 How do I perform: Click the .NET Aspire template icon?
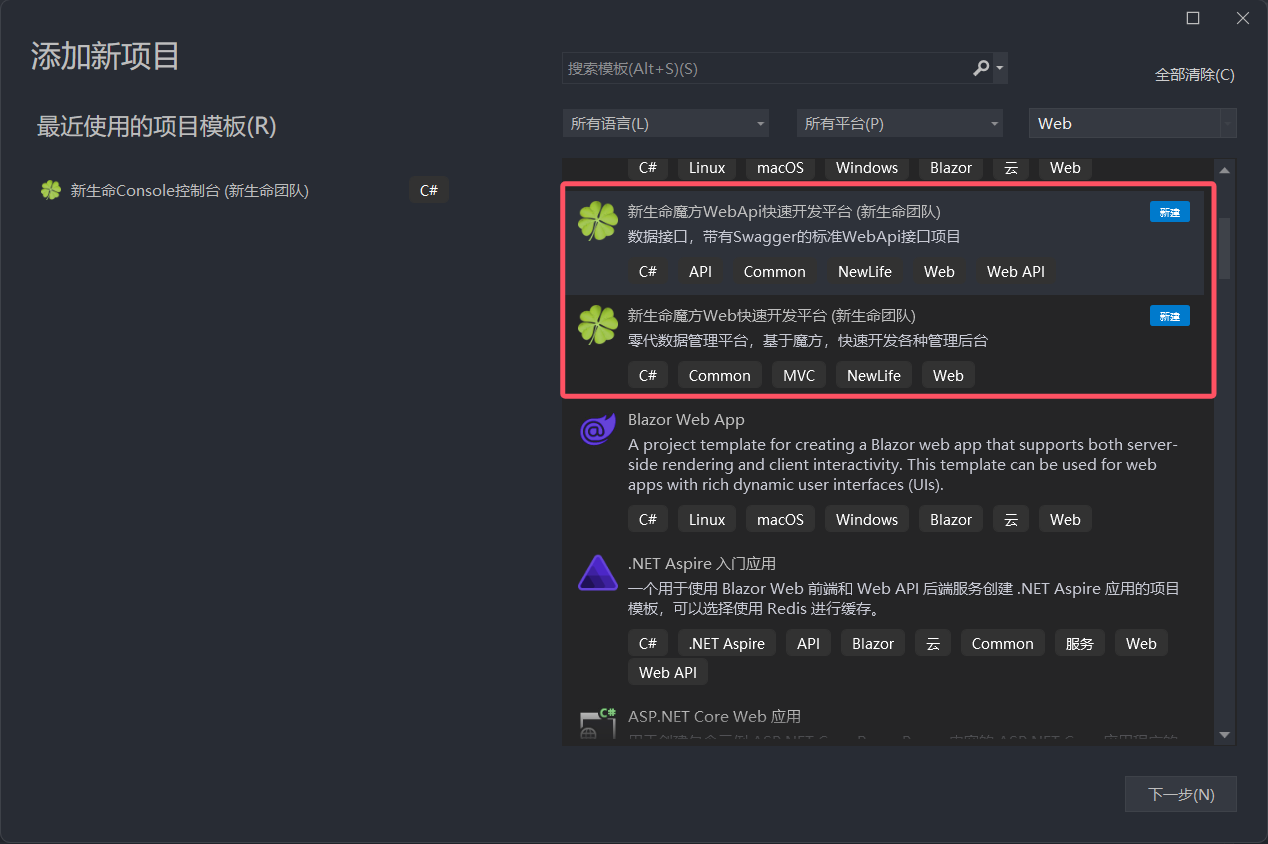[x=598, y=573]
